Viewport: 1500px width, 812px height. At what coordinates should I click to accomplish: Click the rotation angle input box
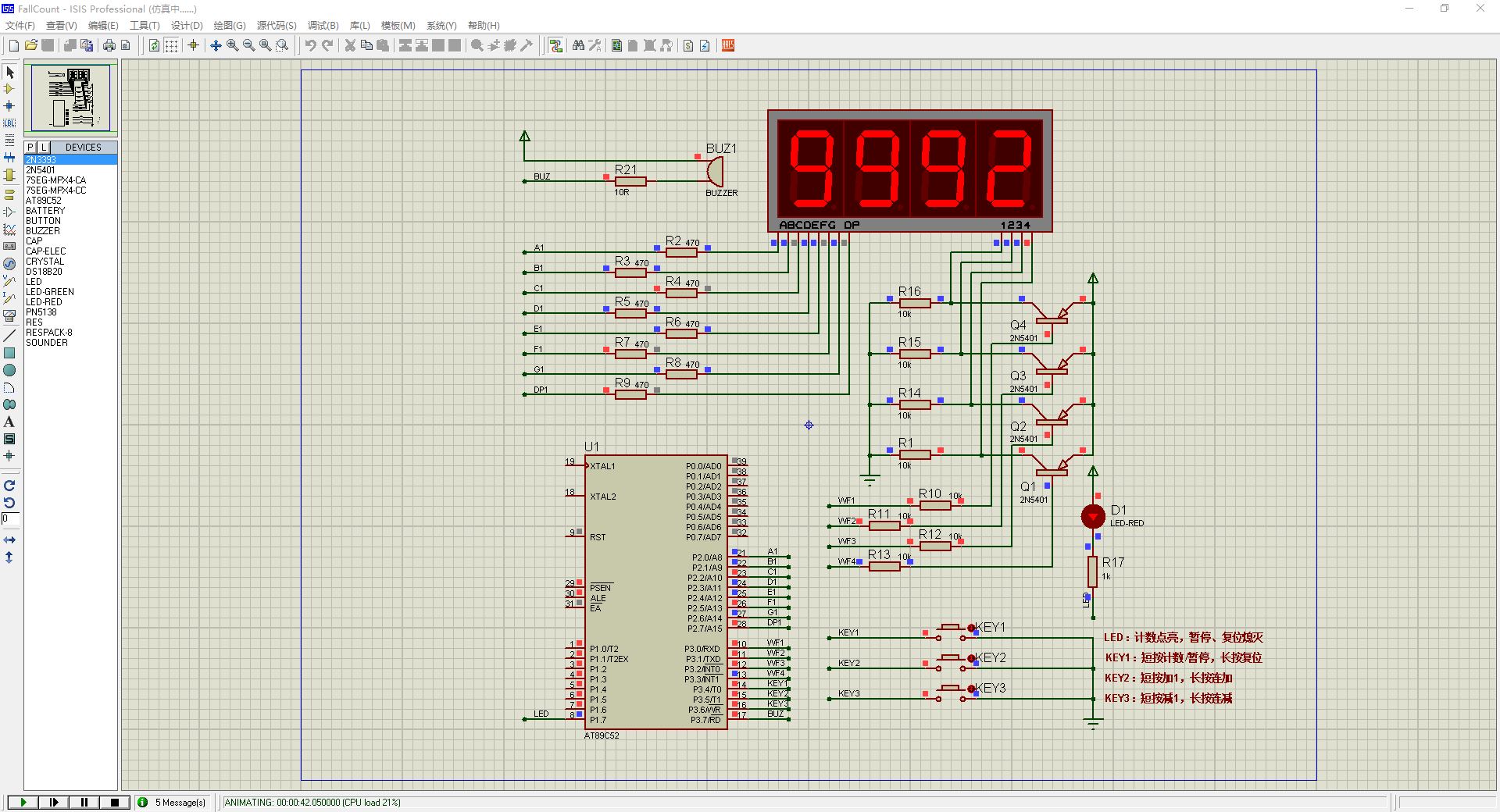9,518
